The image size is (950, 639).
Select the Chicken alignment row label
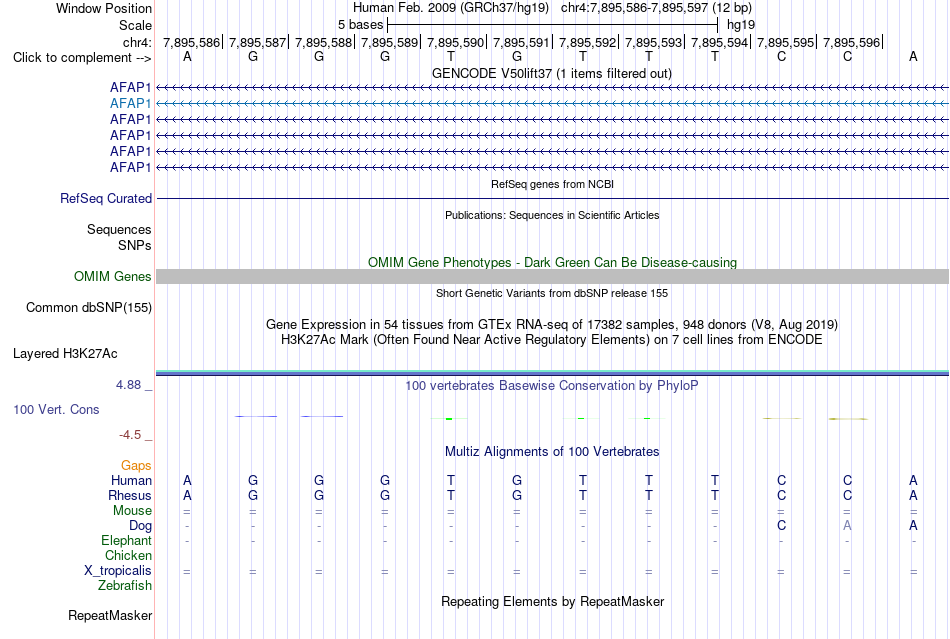[128, 555]
